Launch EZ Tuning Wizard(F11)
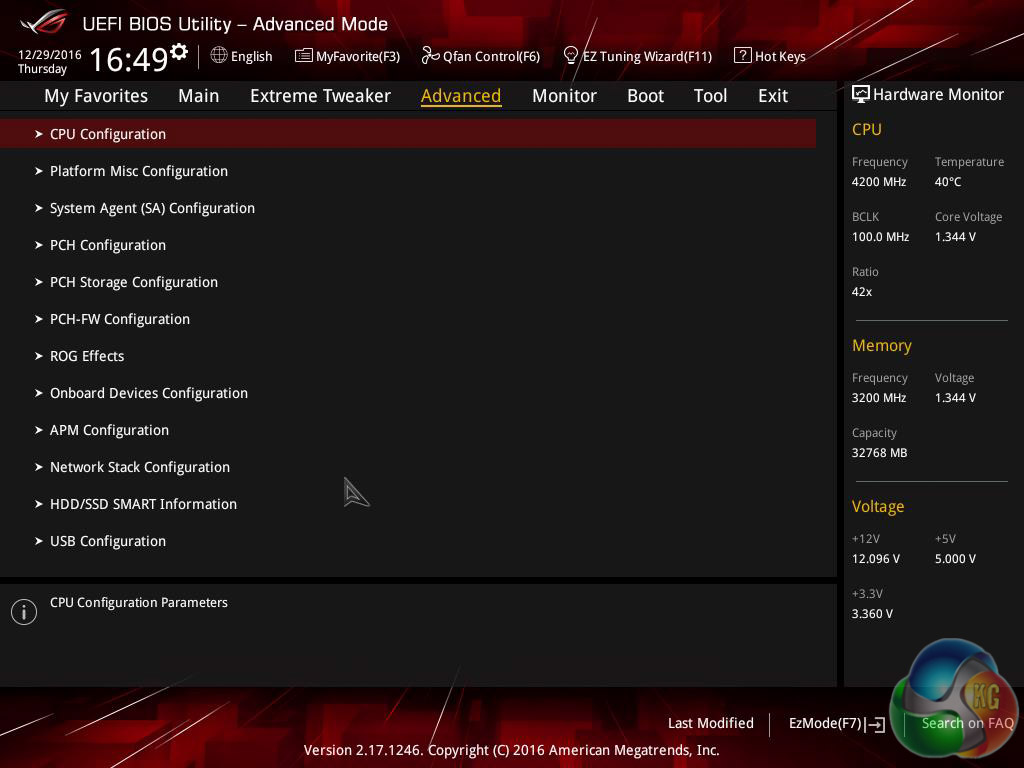Screen dimensions: 1024x768 pos(637,56)
